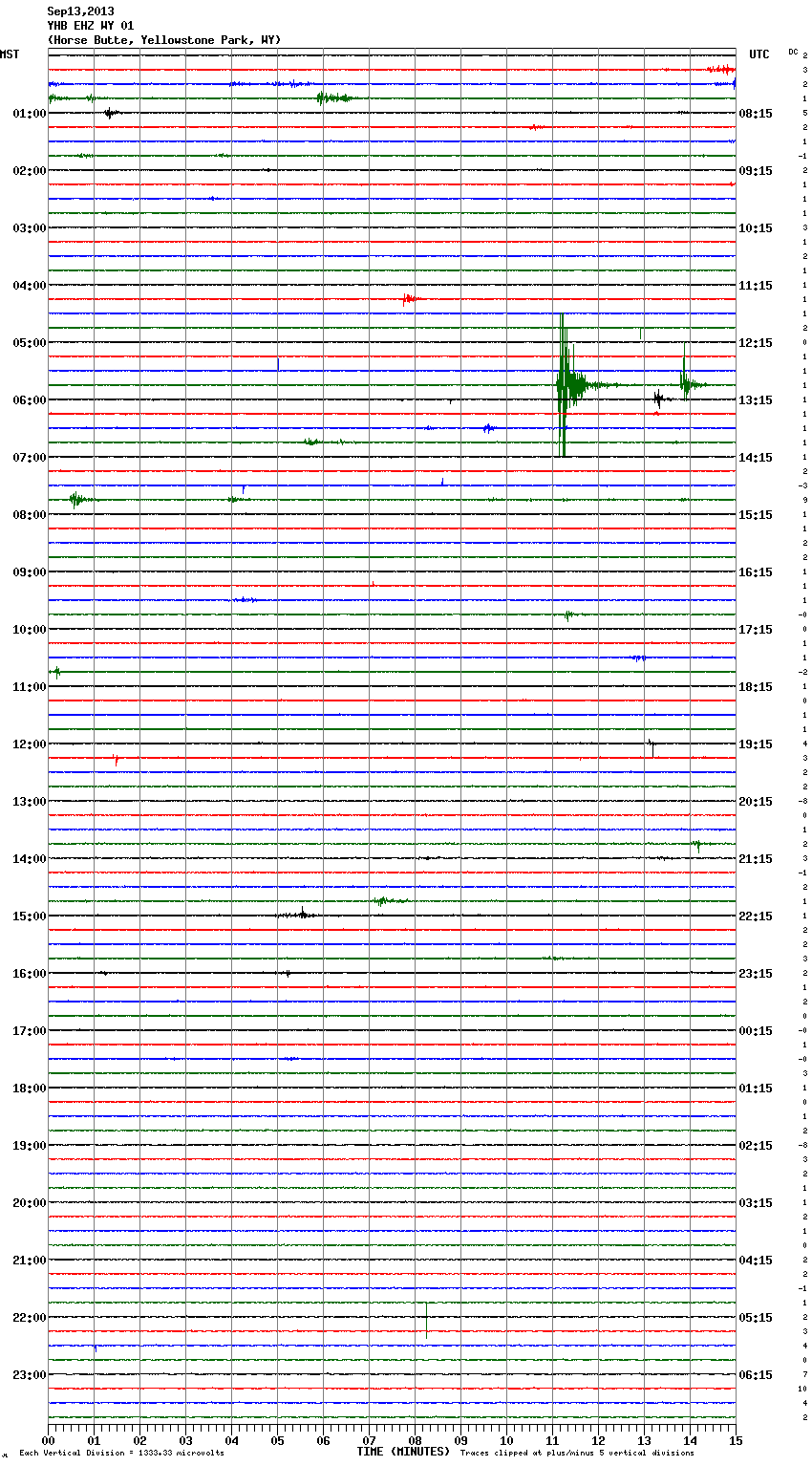Click the 10:00 MST time label

(x=30, y=630)
